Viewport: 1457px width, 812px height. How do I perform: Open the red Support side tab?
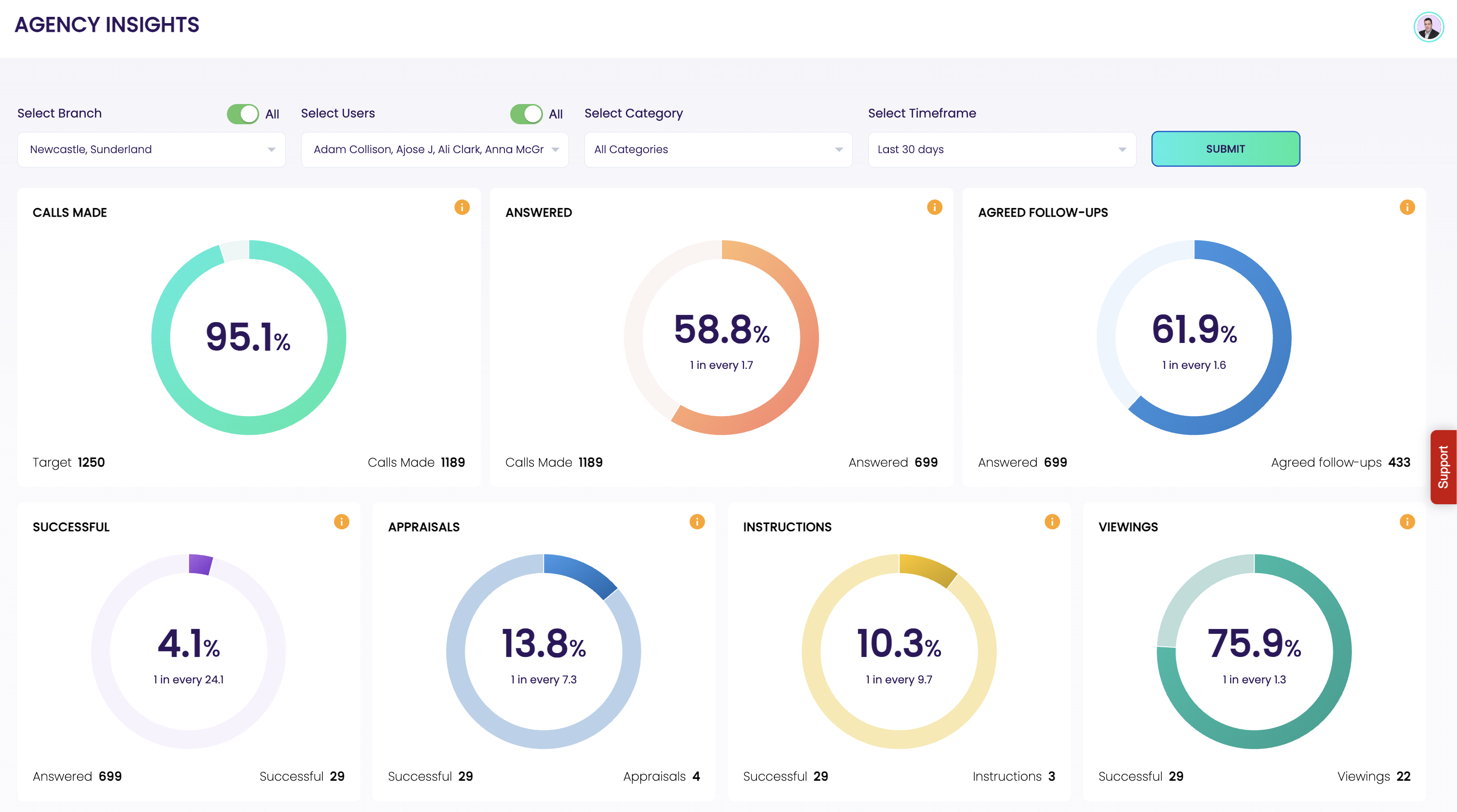click(x=1443, y=467)
